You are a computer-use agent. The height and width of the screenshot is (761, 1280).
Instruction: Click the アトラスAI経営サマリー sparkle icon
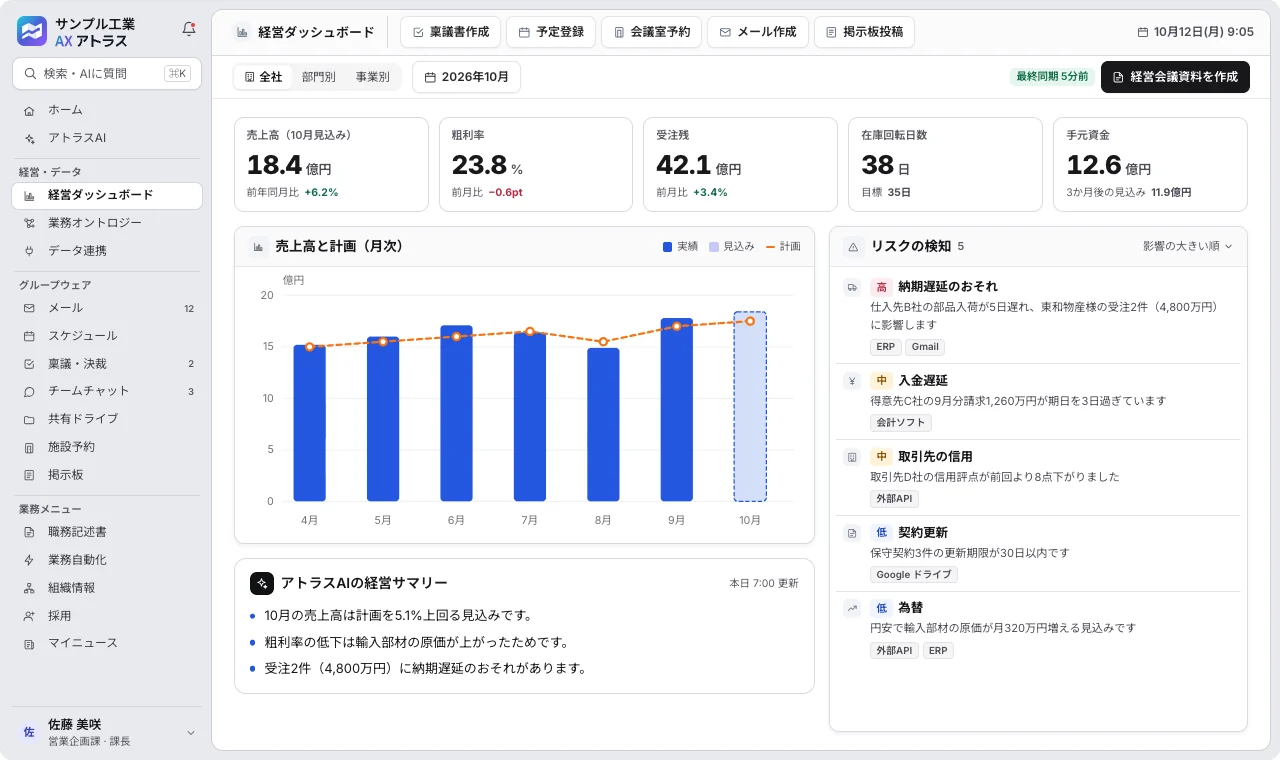click(261, 583)
